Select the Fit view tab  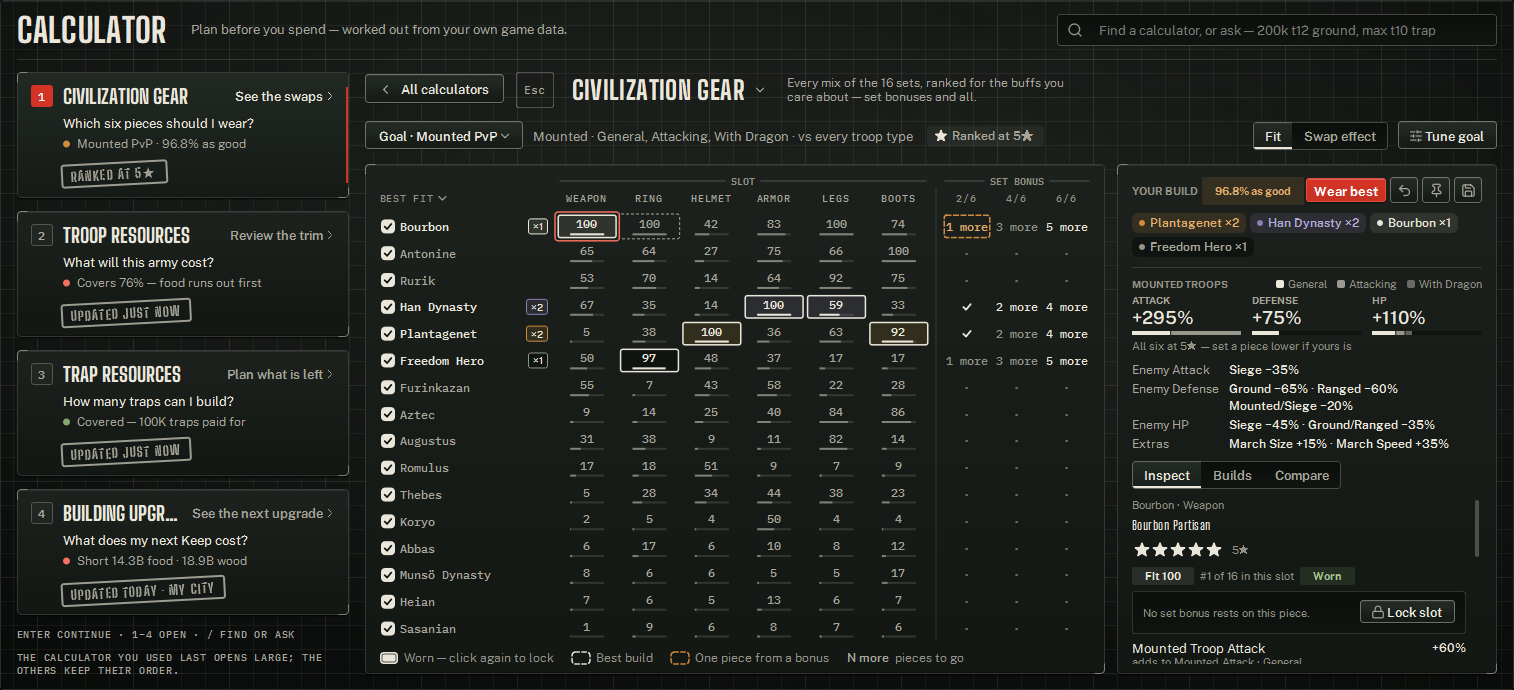coord(1273,136)
